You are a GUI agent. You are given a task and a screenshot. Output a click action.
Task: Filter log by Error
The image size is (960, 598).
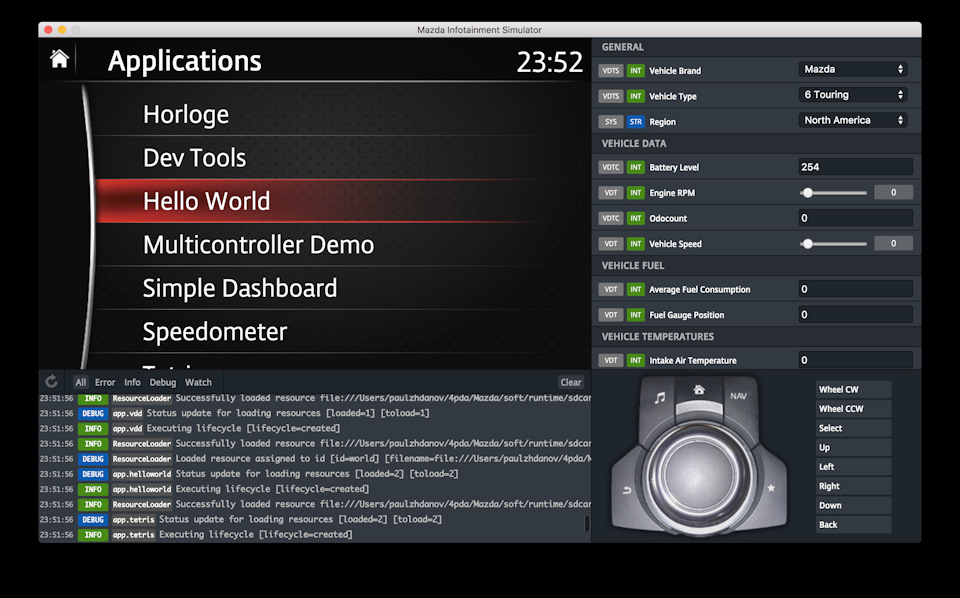105,382
